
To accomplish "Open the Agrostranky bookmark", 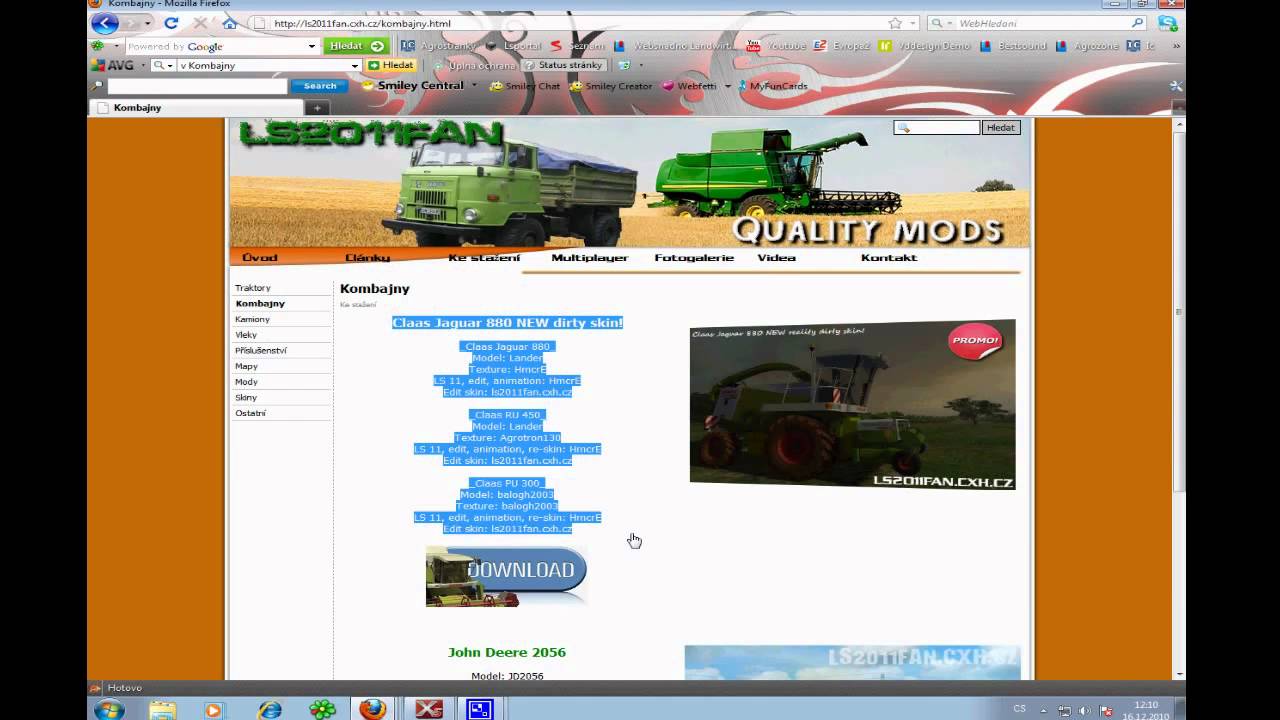I will tap(438, 46).
